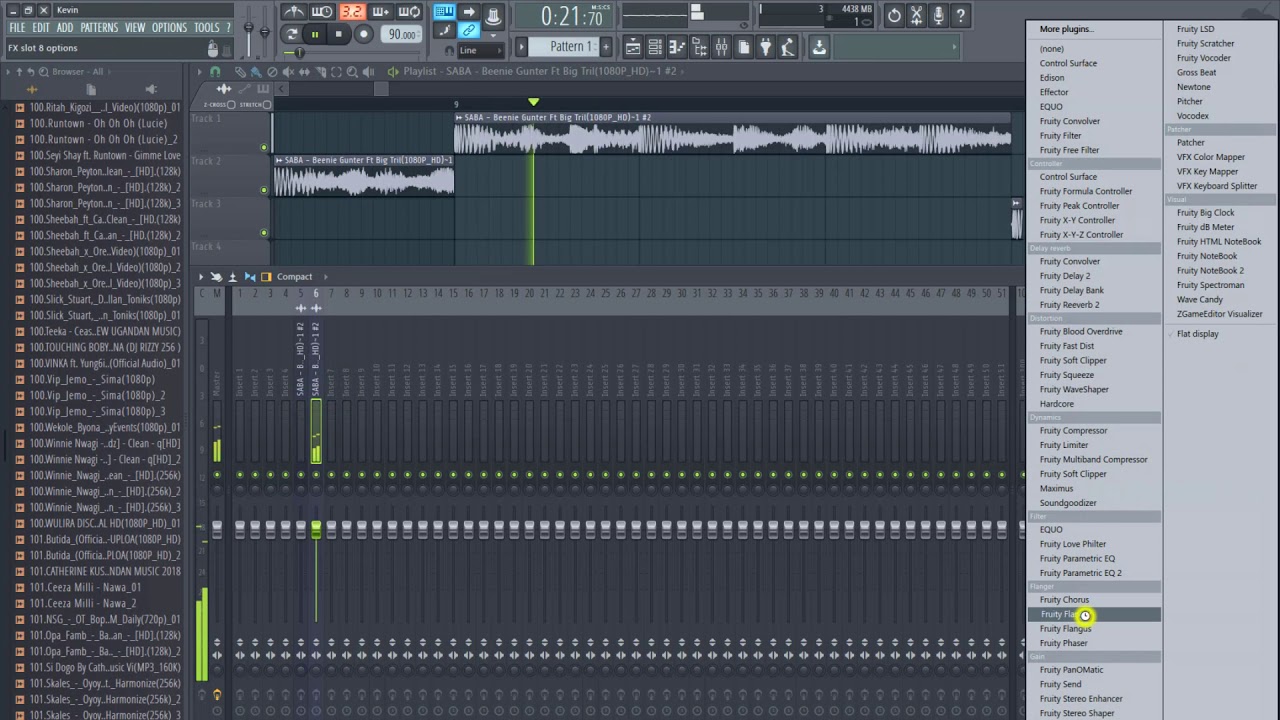Viewport: 1280px width, 720px height.
Task: Select the playlist paint brush tool
Action: 256,72
